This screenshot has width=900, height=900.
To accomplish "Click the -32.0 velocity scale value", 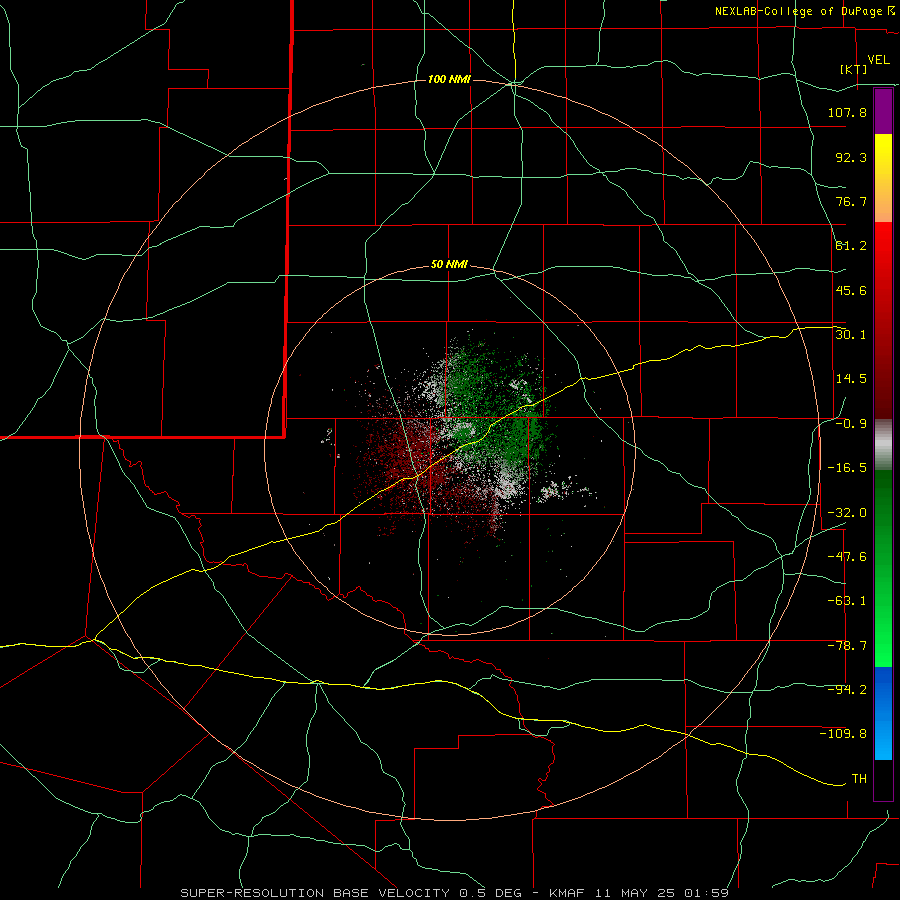I will click(847, 513).
